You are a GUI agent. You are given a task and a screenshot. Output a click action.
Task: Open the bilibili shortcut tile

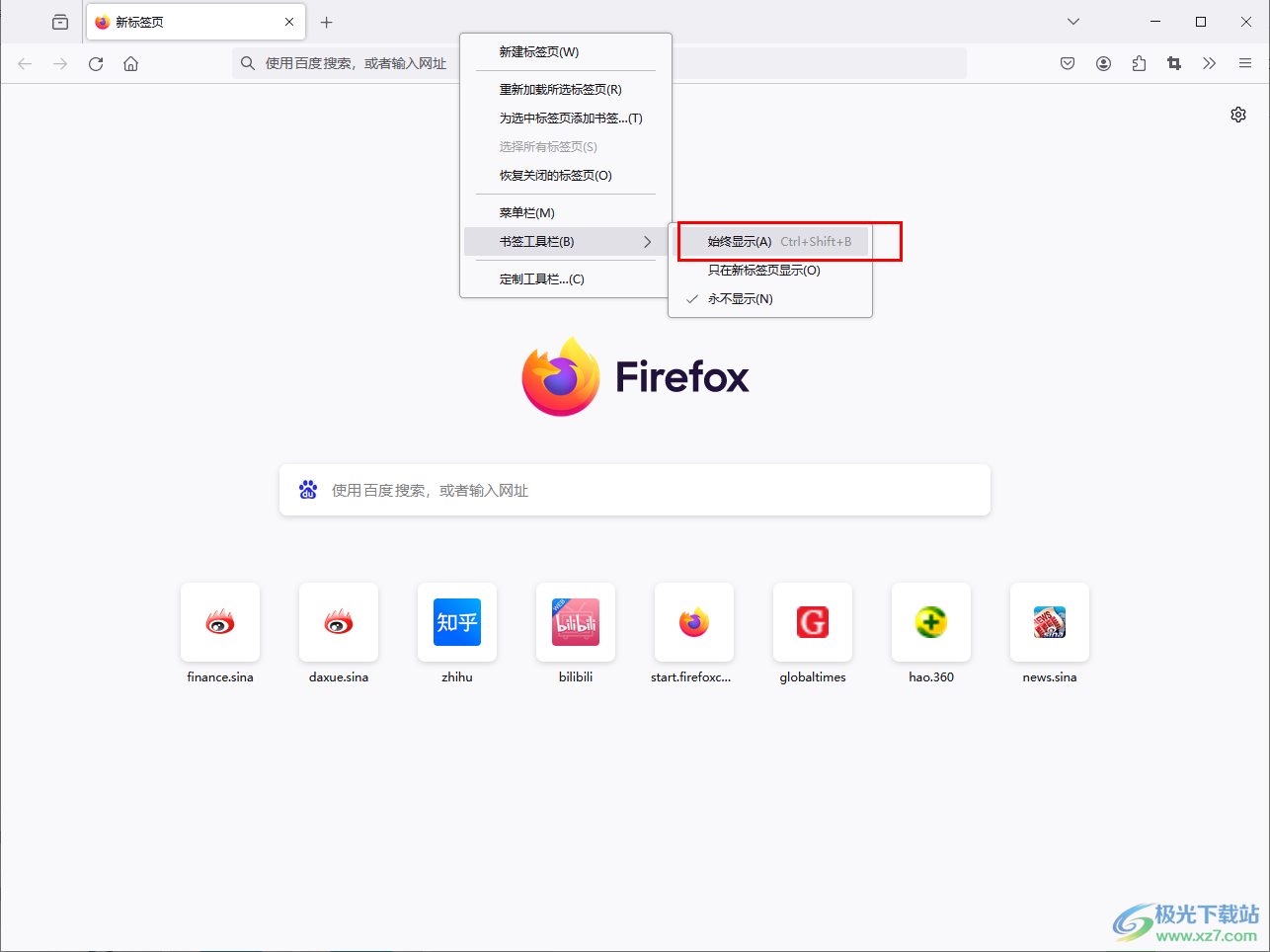576,622
